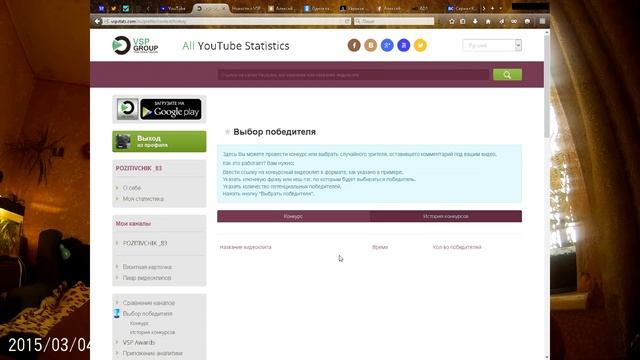Click the mask-shaped toolbar icon
The image size is (640, 360).
(x=514, y=21)
